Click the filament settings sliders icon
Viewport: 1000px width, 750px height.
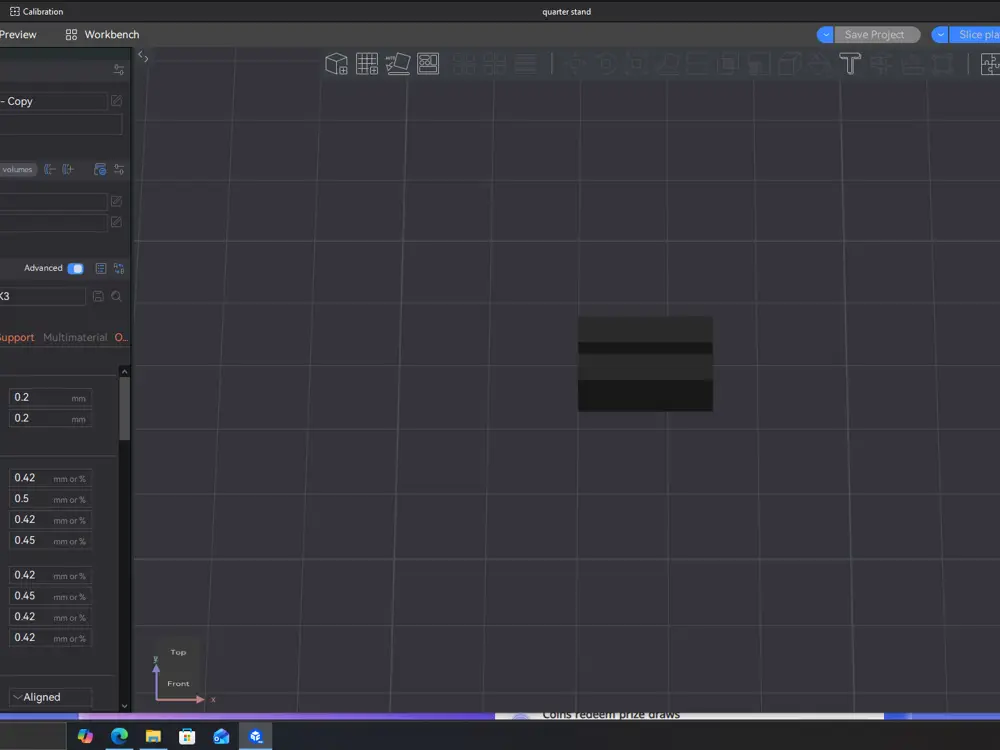[x=119, y=169]
